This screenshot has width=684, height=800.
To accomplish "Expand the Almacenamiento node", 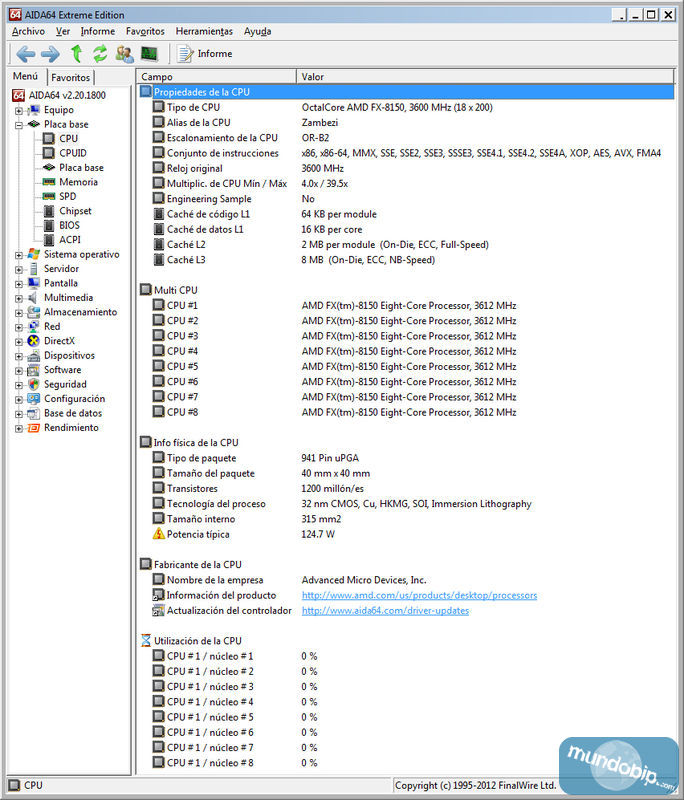I will [x=19, y=313].
